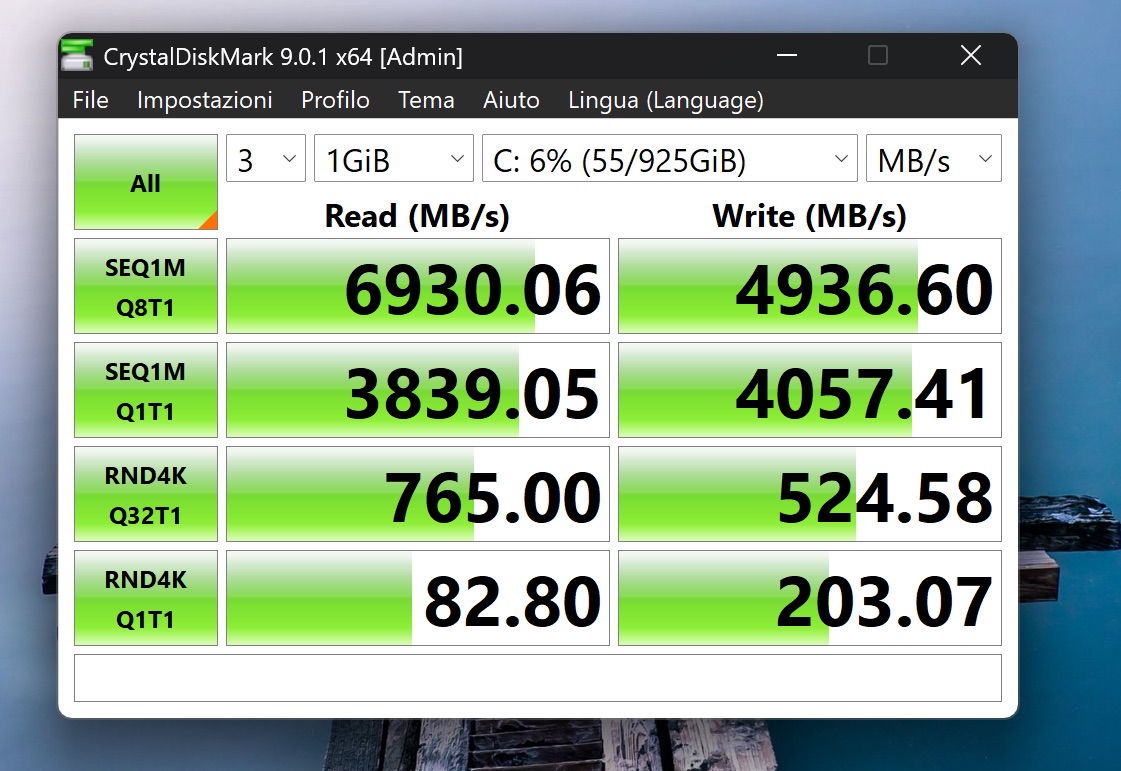
Task: Open the drive dropdown showing C: 6%
Action: point(670,158)
